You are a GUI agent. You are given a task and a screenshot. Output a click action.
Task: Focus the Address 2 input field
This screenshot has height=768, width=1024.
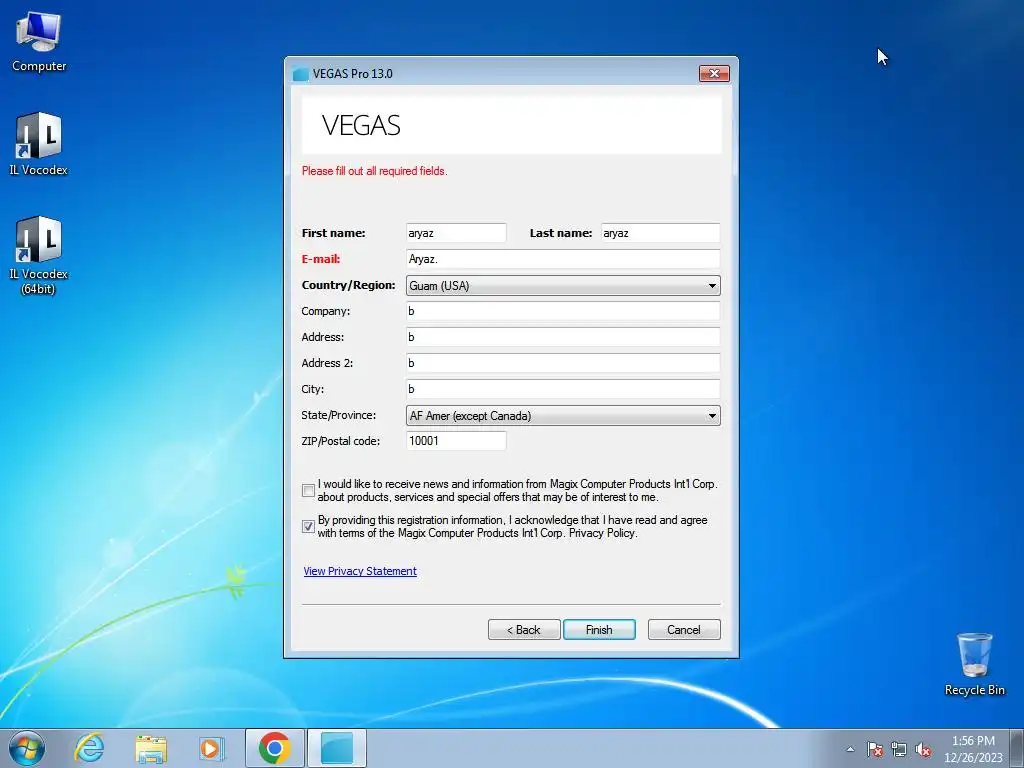563,363
